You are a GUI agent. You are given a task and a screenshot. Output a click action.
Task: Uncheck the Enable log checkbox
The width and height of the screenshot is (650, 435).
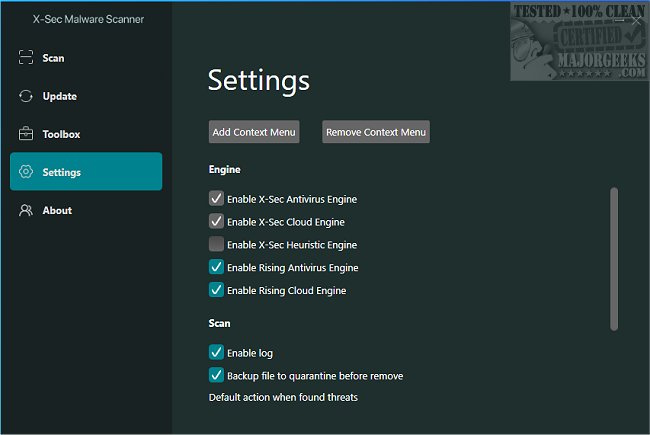[216, 352]
